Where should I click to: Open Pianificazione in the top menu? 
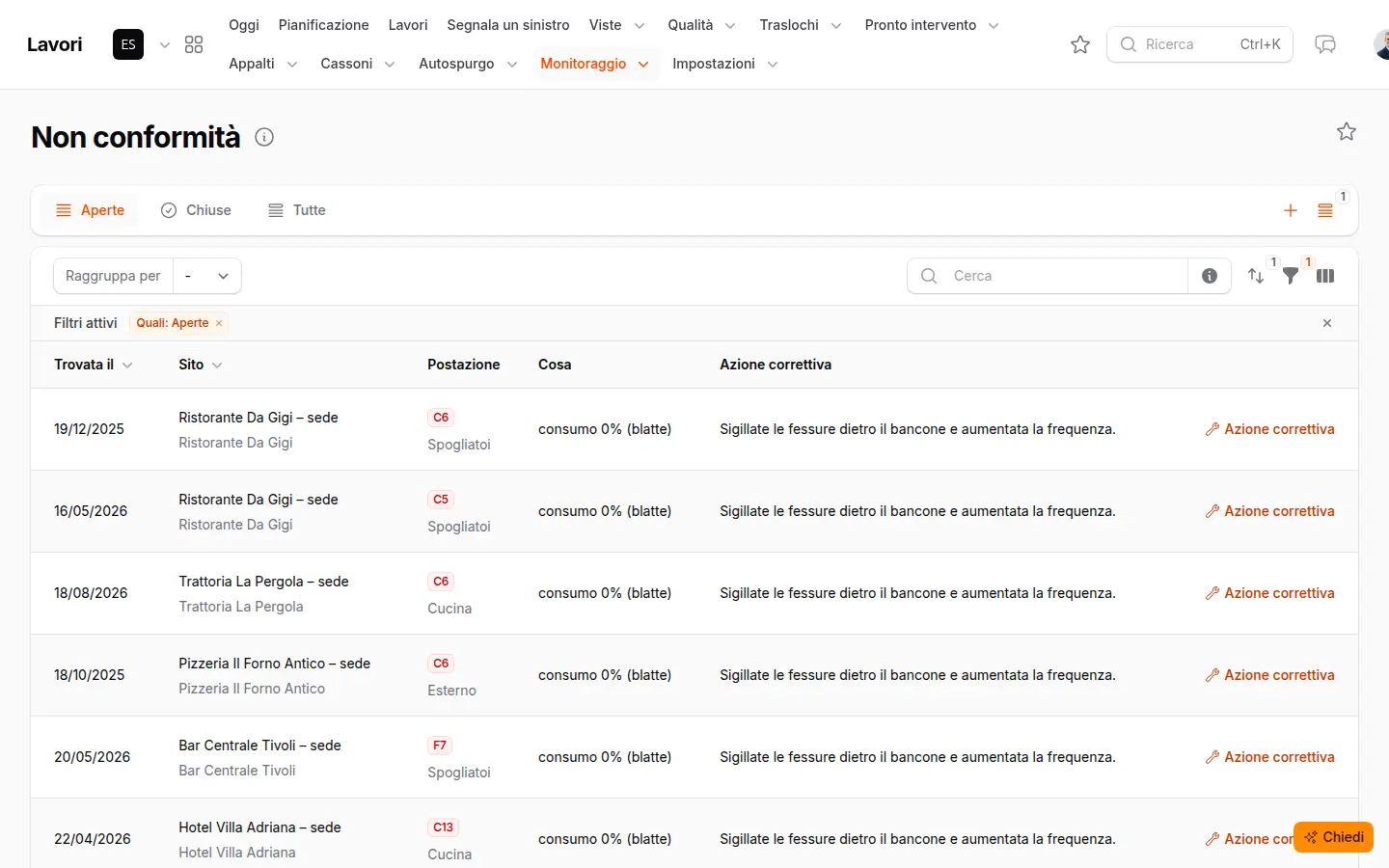pyautogui.click(x=324, y=25)
